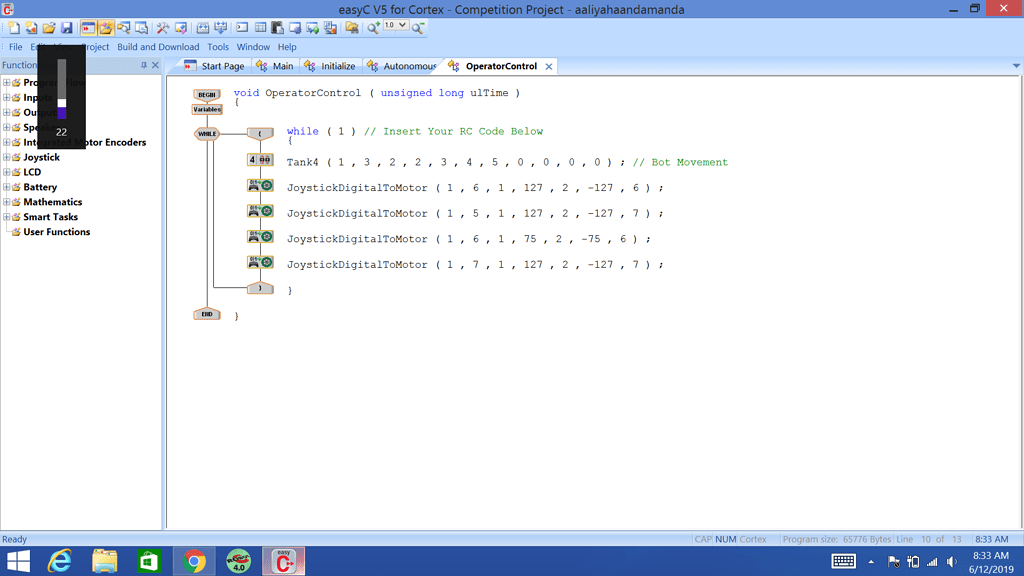Click the first JoystickDigitalToMotor block icon
Image resolution: width=1024 pixels, height=576 pixels.
pyautogui.click(x=261, y=185)
